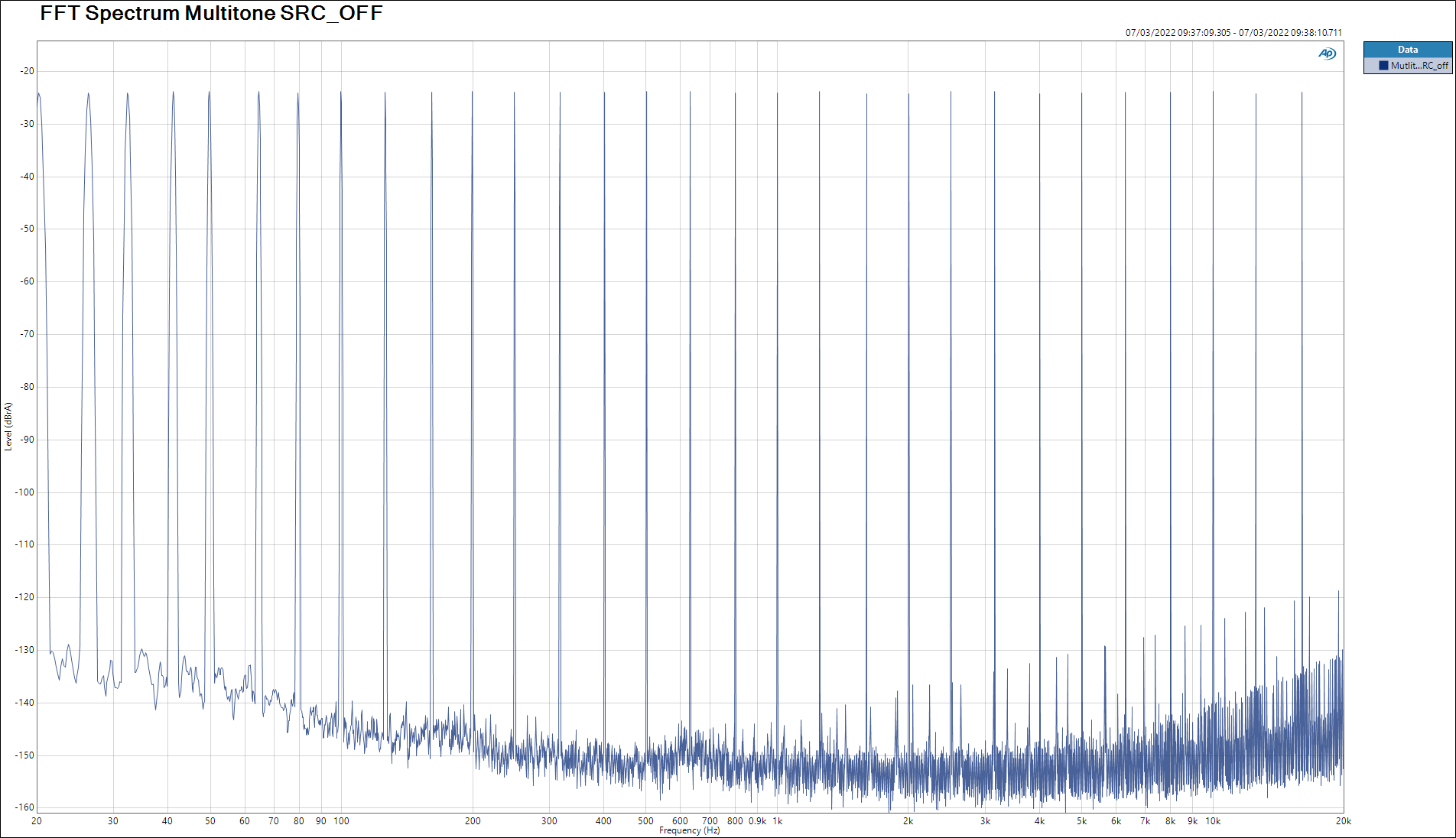The width and height of the screenshot is (1456, 838).
Task: Select the Mutlit...RC_off legend entry
Action: point(1419,66)
